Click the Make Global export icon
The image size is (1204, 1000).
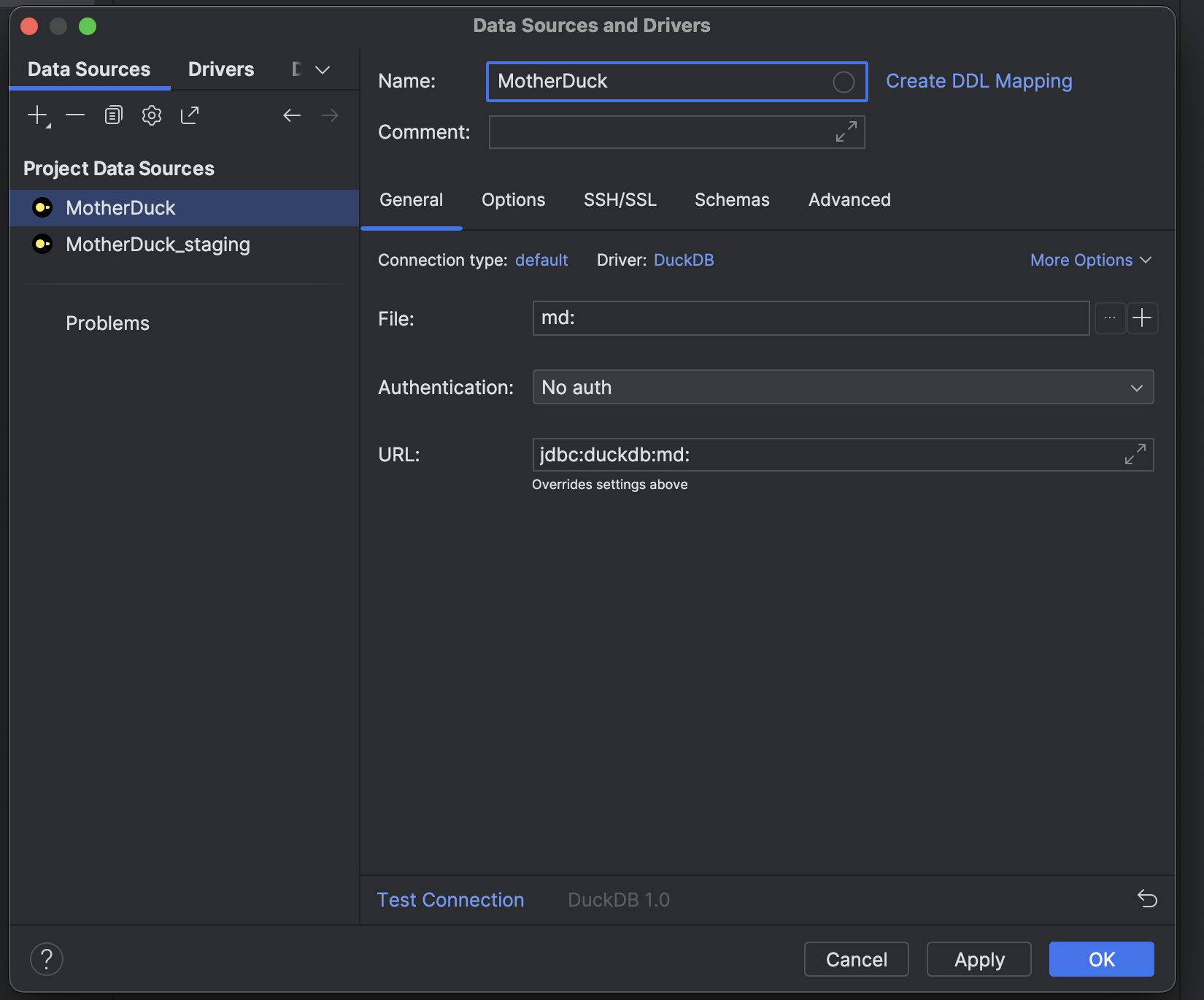coord(190,115)
